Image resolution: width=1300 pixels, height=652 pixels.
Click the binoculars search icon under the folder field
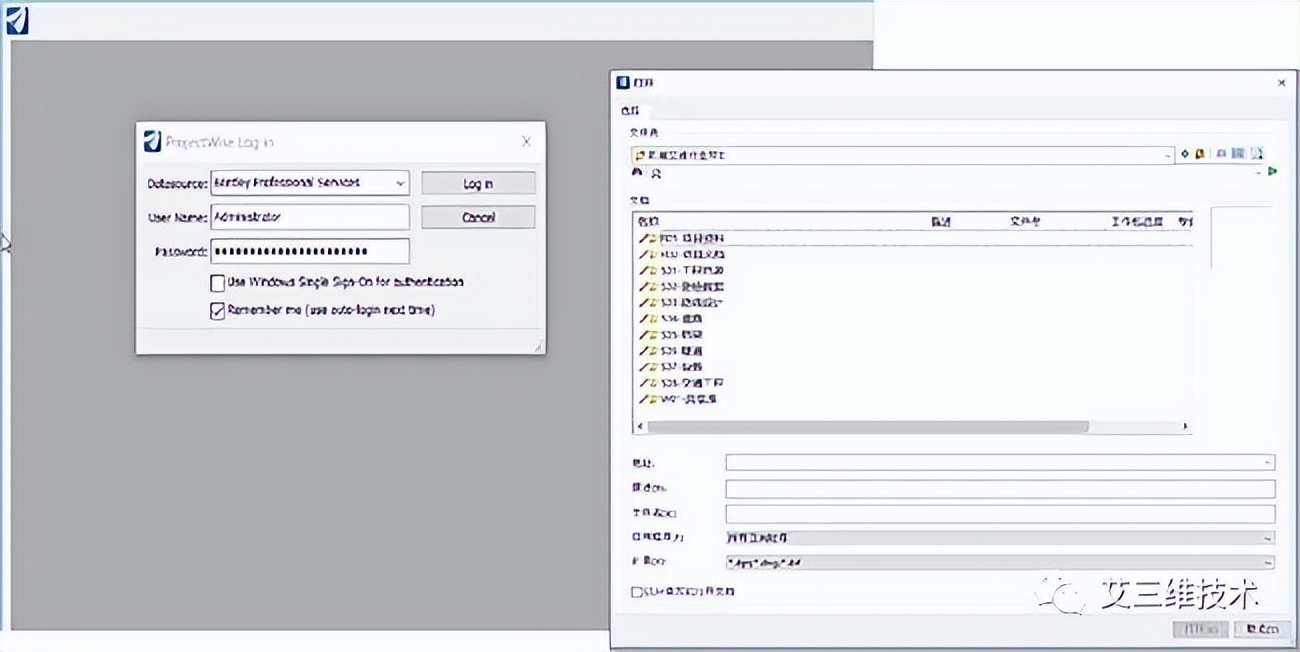pyautogui.click(x=637, y=172)
